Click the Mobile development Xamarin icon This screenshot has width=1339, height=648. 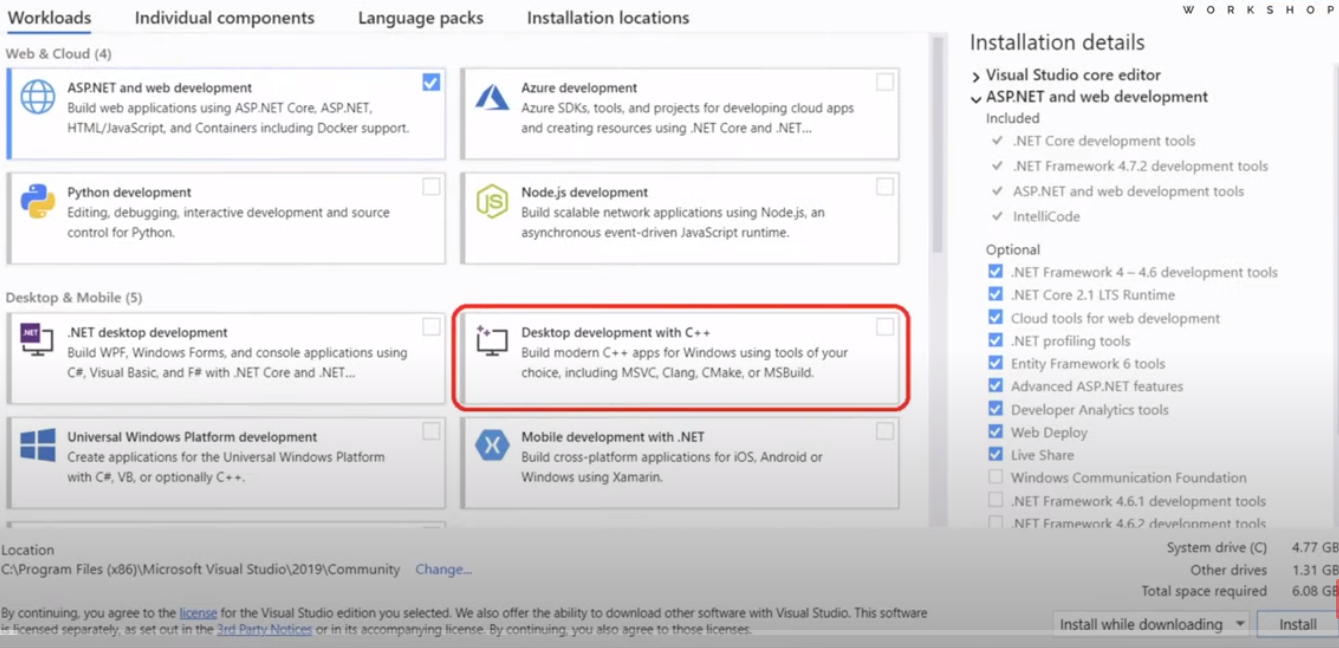492,446
